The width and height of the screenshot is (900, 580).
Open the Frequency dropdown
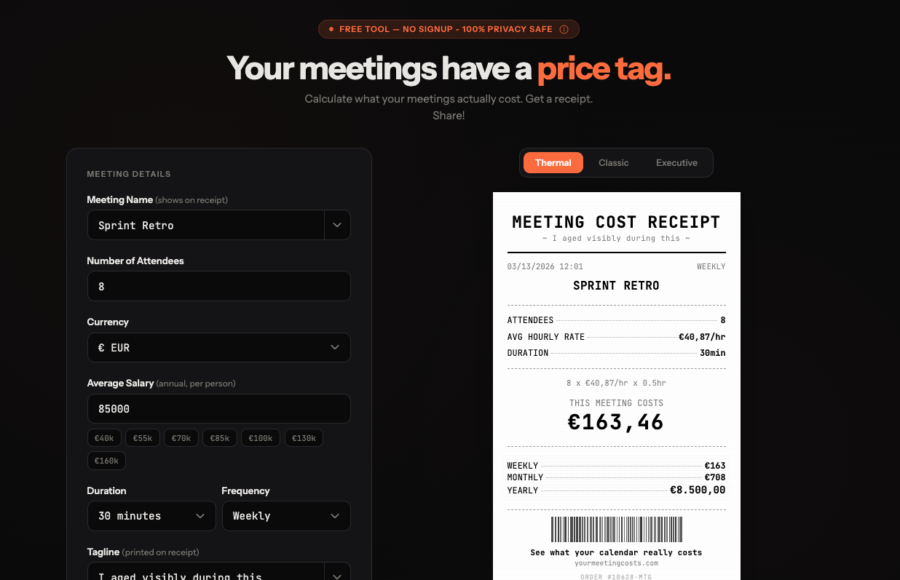[285, 516]
